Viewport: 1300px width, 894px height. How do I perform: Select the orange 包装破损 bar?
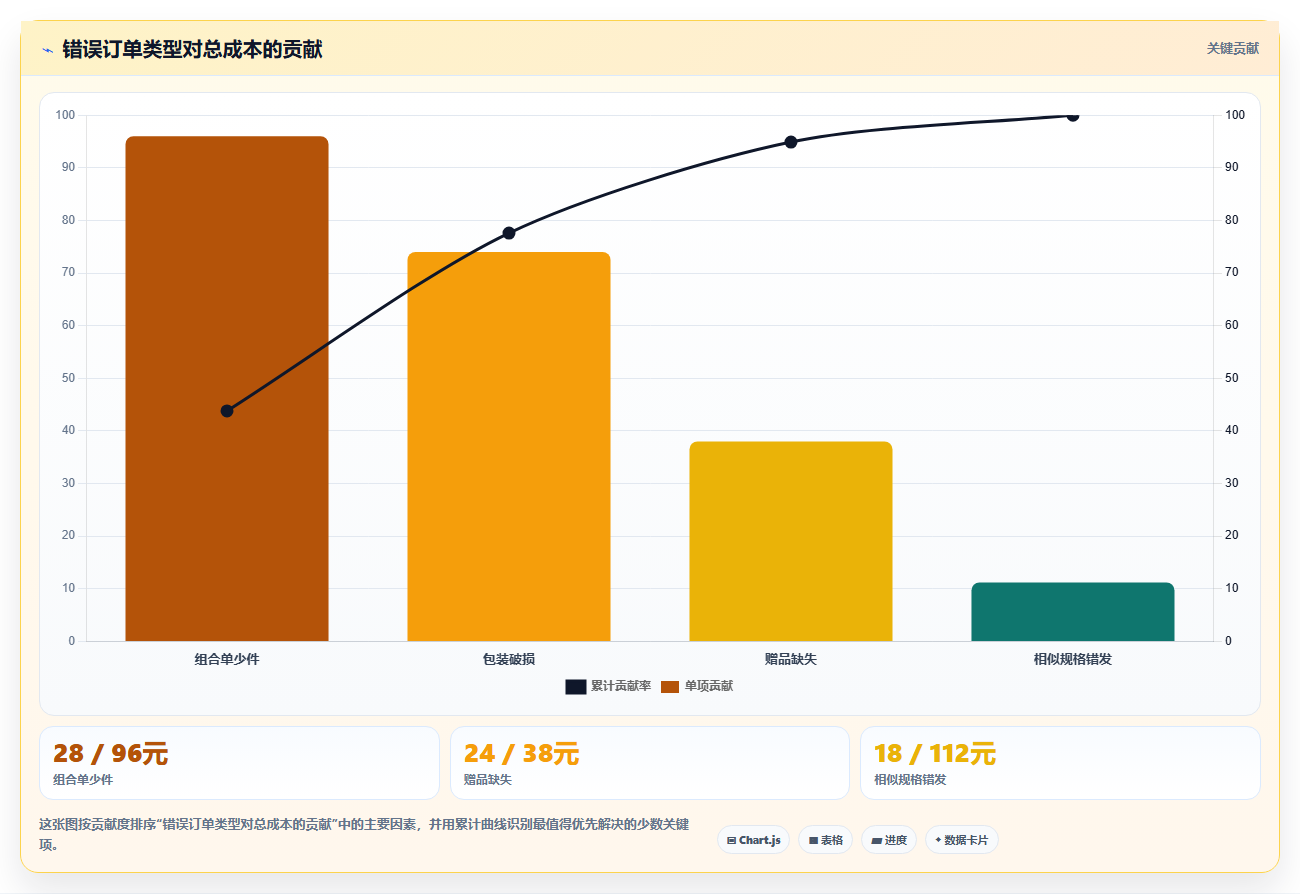click(x=509, y=446)
